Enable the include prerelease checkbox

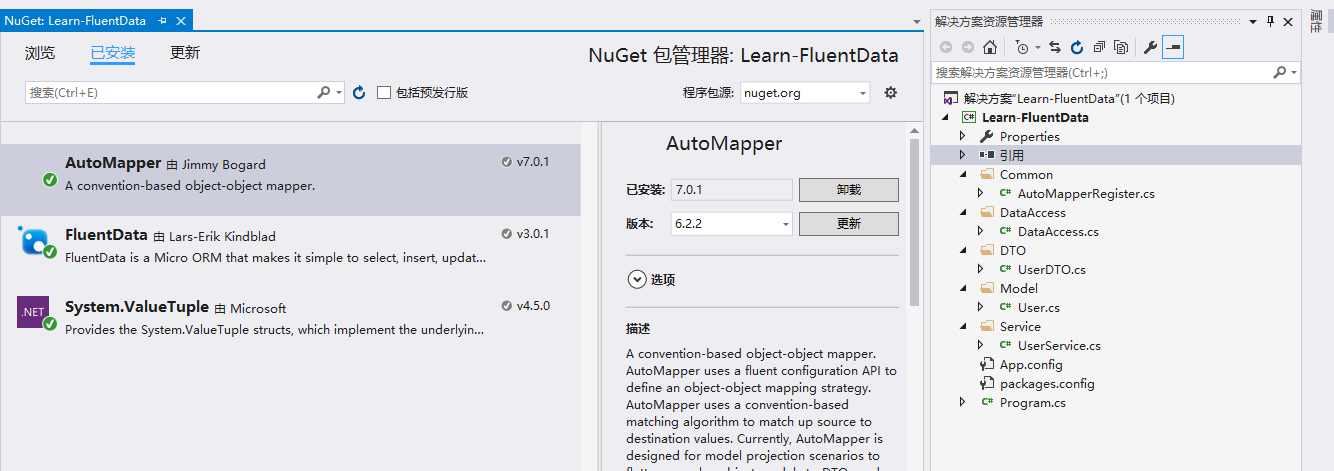tap(384, 92)
